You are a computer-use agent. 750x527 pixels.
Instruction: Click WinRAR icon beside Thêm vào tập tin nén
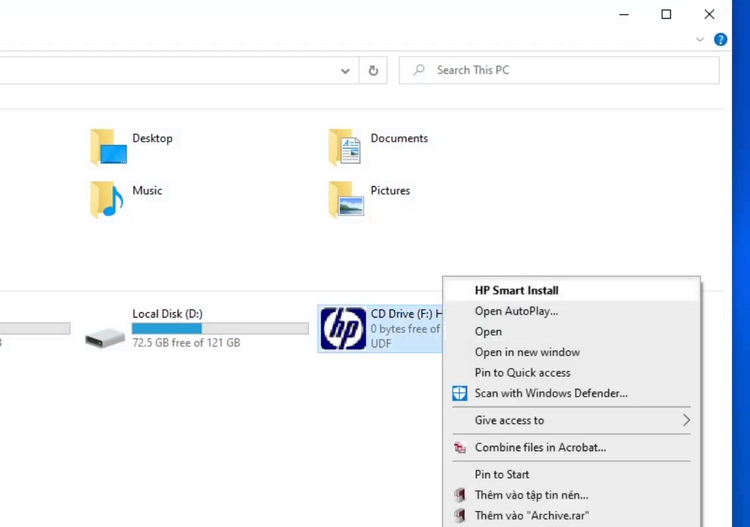(460, 495)
